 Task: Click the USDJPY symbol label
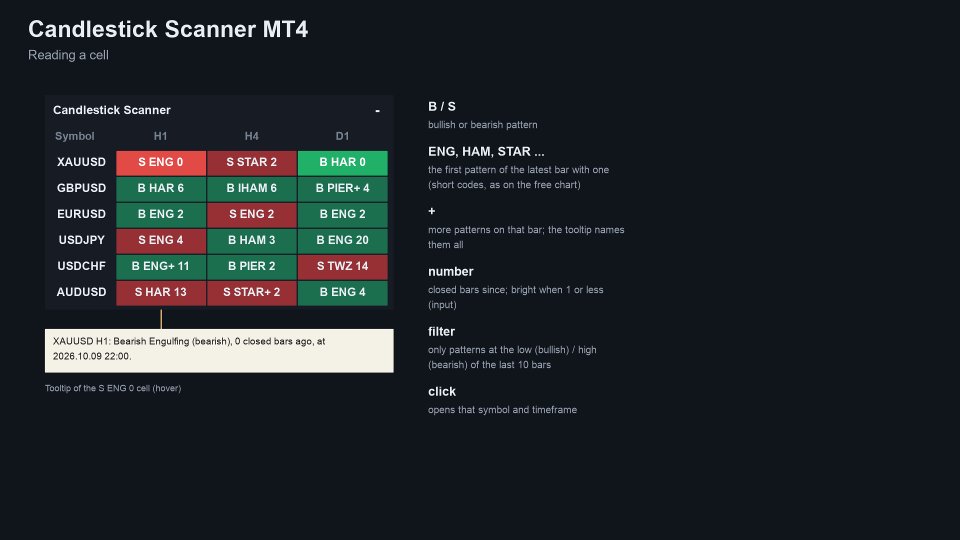pyautogui.click(x=81, y=240)
